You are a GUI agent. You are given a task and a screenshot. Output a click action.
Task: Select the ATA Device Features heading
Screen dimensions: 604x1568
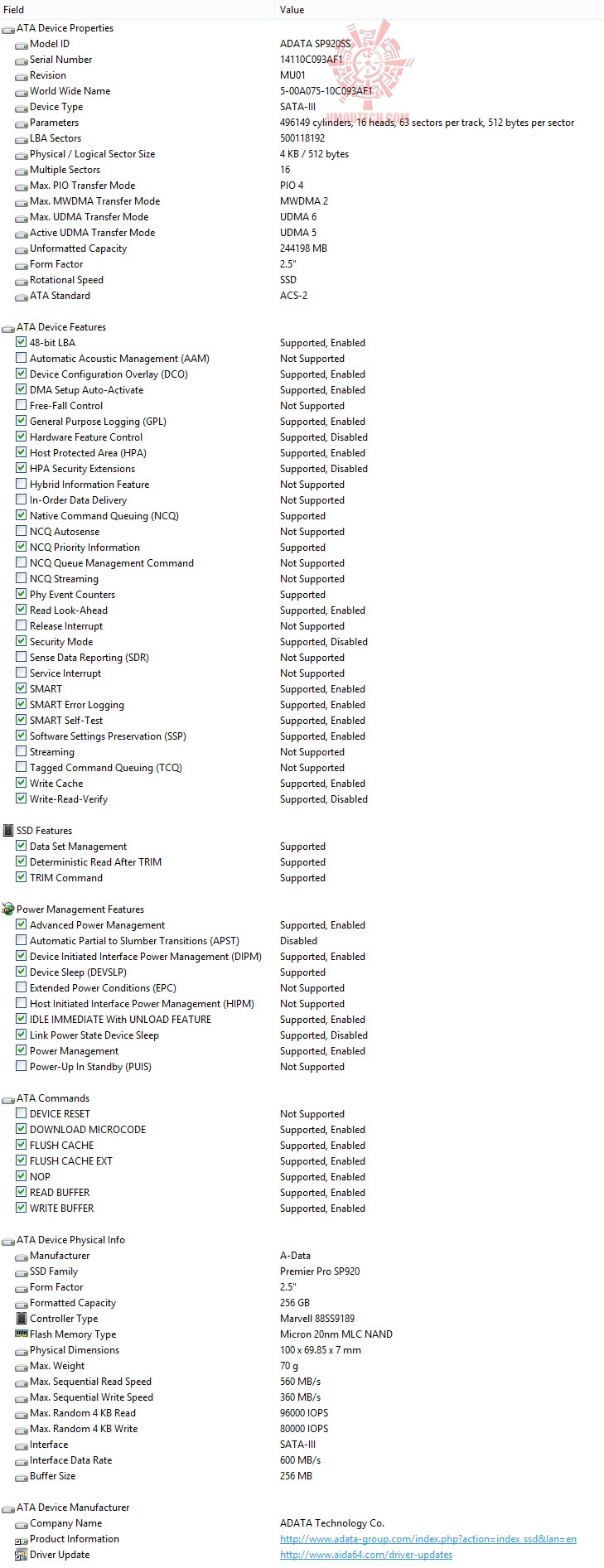click(61, 327)
